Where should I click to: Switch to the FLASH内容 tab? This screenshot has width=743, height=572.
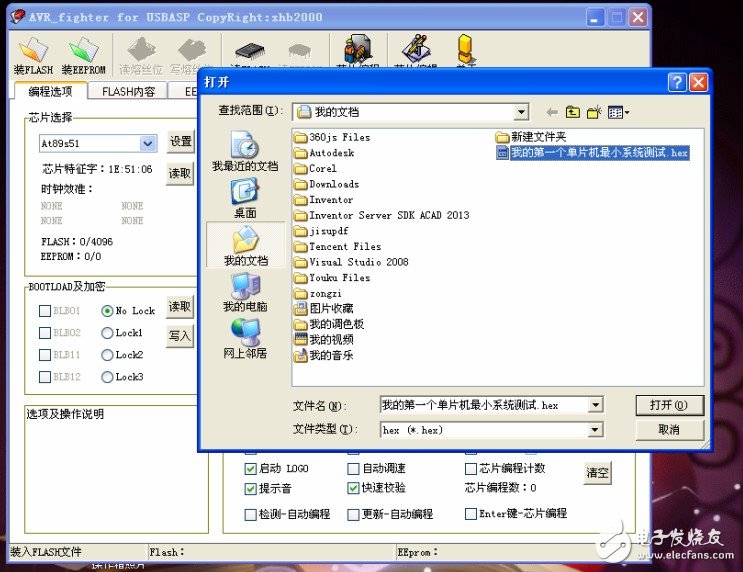point(129,91)
